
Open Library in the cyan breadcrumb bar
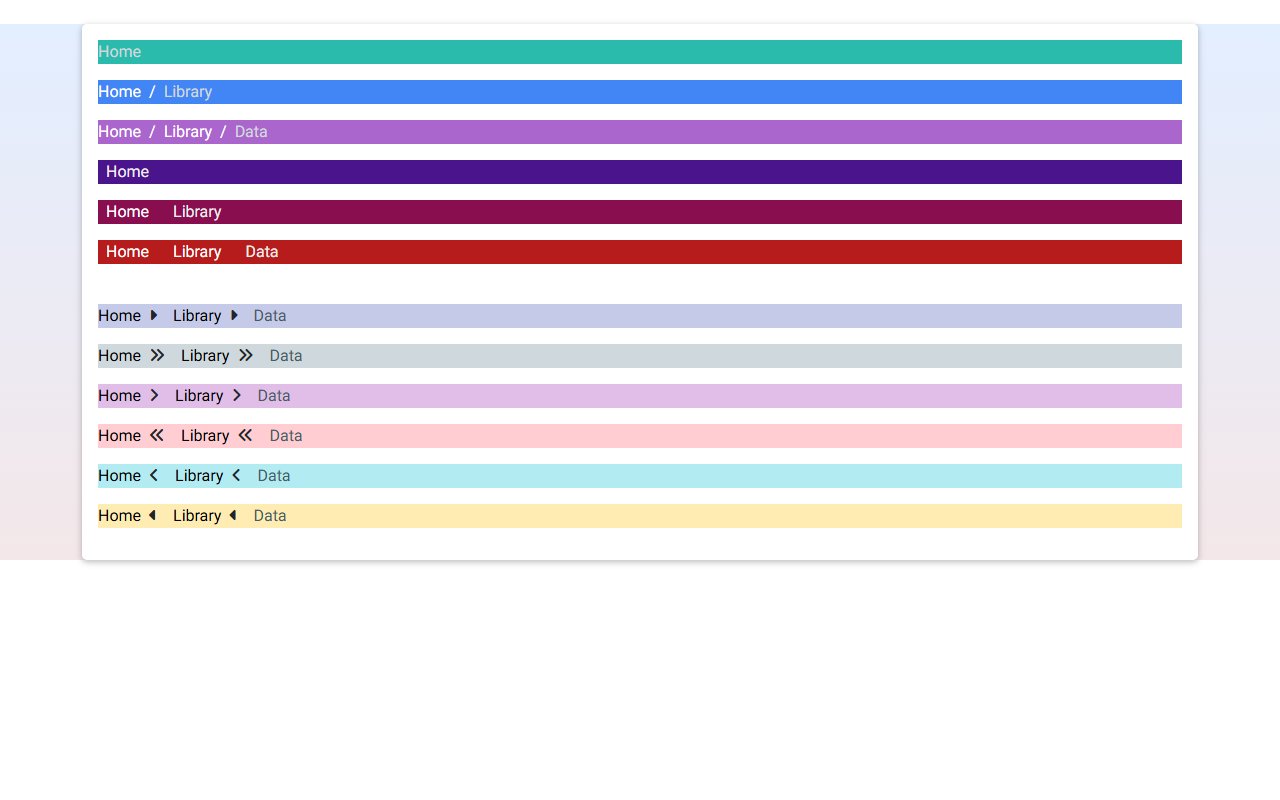click(x=199, y=476)
